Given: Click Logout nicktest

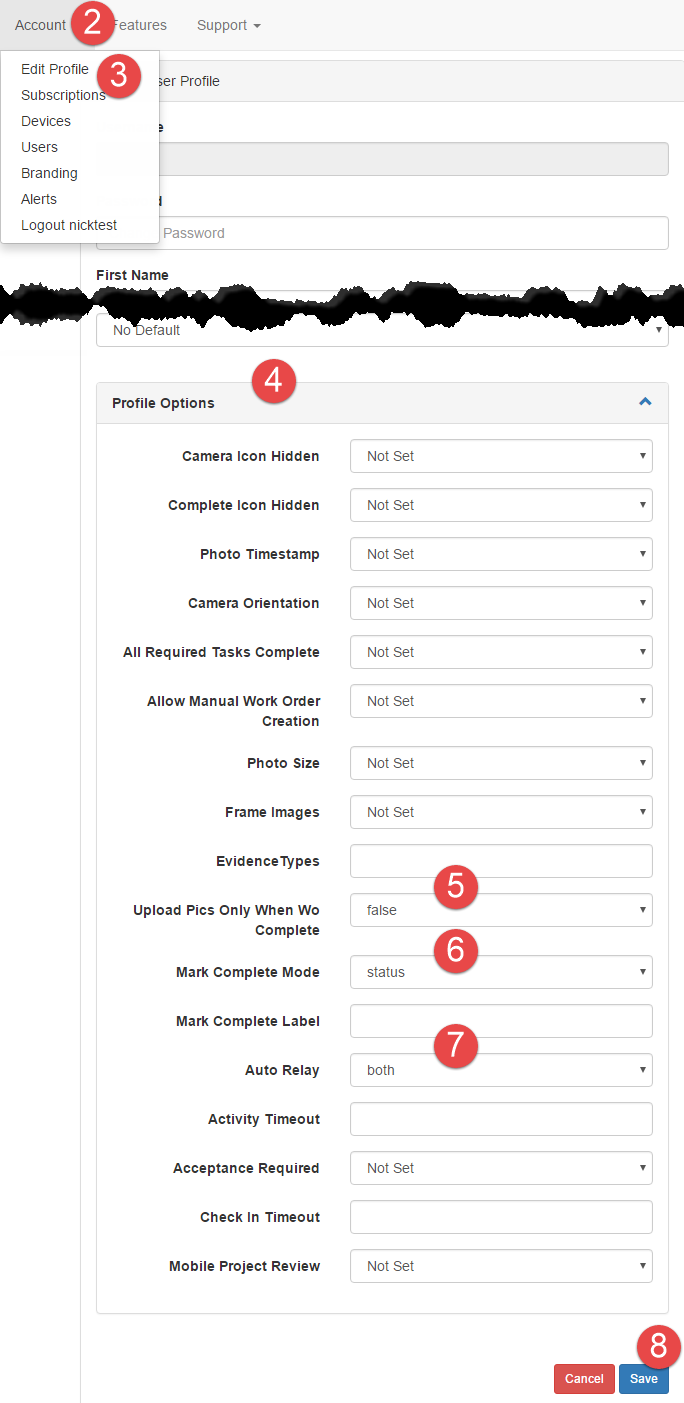Looking at the screenshot, I should pos(69,225).
